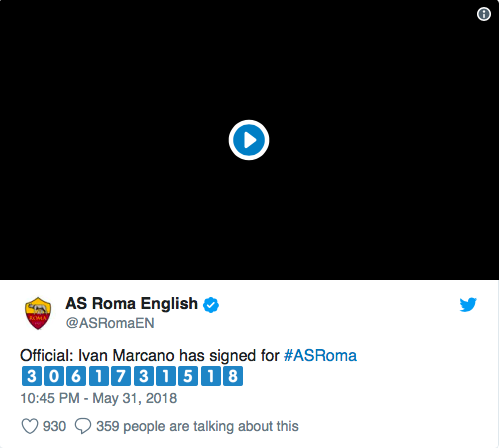This screenshot has height=448, width=499.
Task: Click the tweet text "Official: Ivan Marcano has signed"
Action: 138,356
